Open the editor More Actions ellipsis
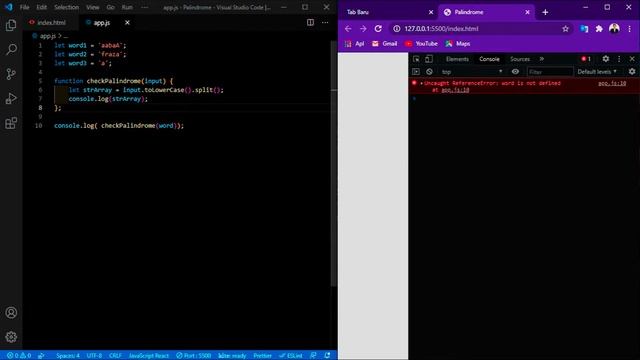The image size is (640, 360). click(325, 22)
